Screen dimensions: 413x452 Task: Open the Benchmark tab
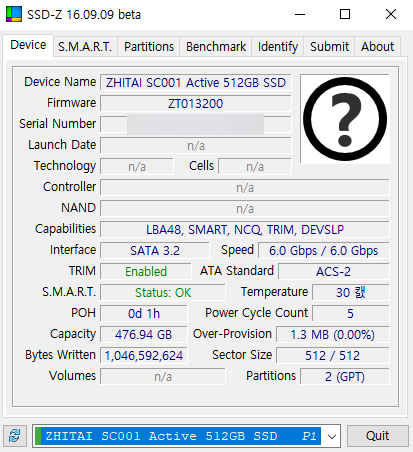tap(216, 47)
